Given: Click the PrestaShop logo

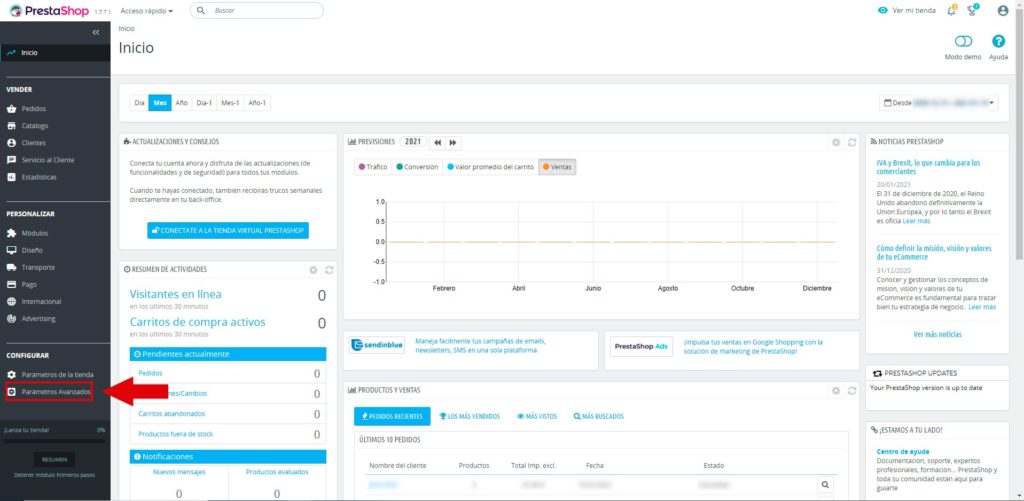Looking at the screenshot, I should 50,10.
